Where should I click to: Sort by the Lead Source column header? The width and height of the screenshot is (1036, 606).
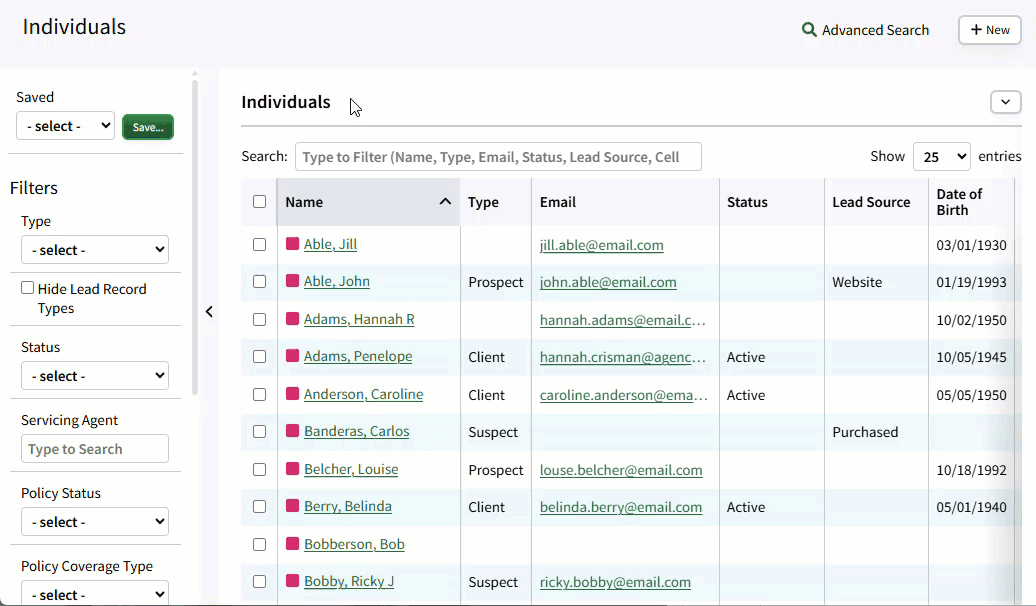pyautogui.click(x=876, y=202)
